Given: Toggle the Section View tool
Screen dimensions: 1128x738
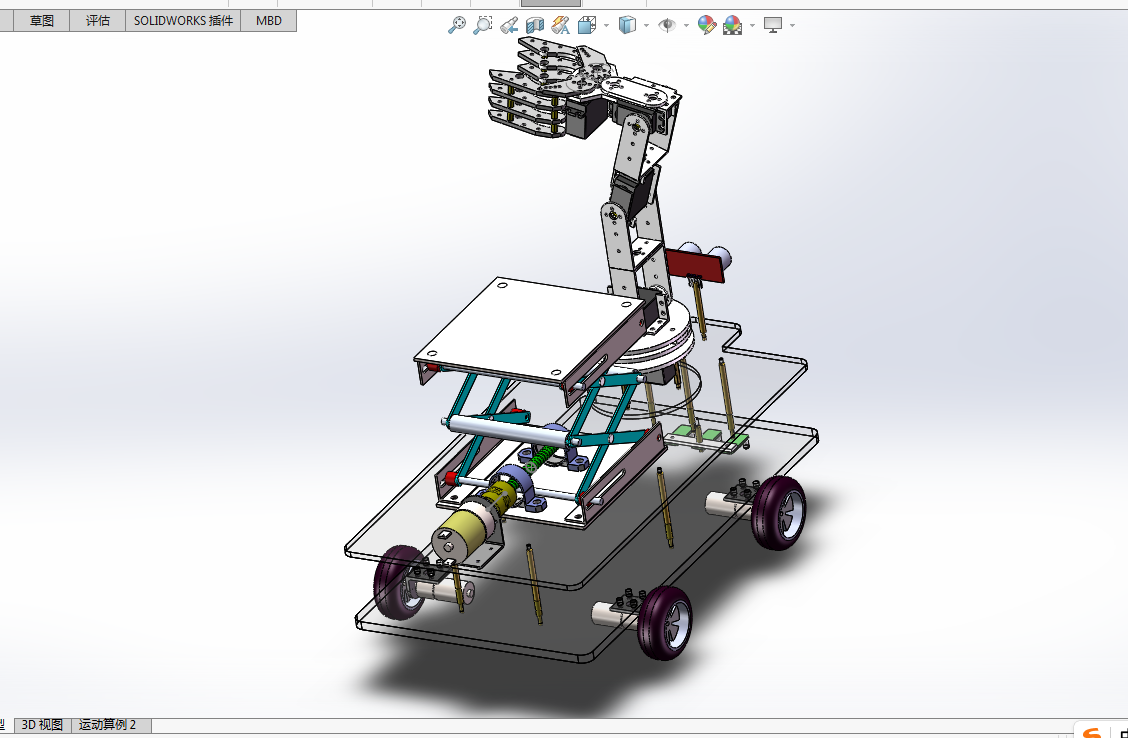Looking at the screenshot, I should tap(535, 25).
